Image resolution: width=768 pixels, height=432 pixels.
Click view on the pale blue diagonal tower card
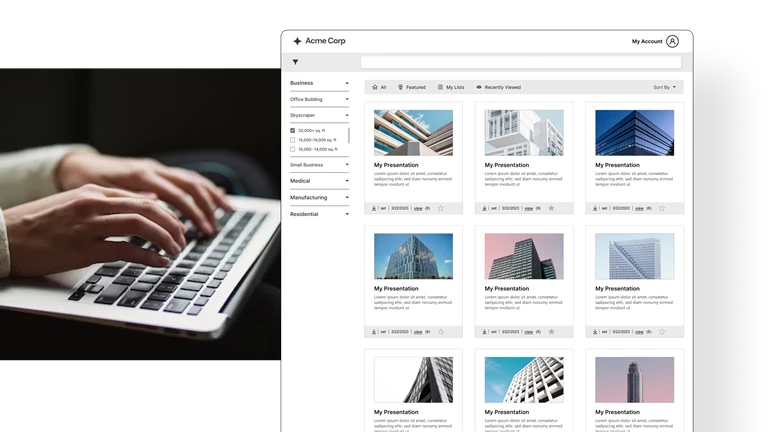639,332
